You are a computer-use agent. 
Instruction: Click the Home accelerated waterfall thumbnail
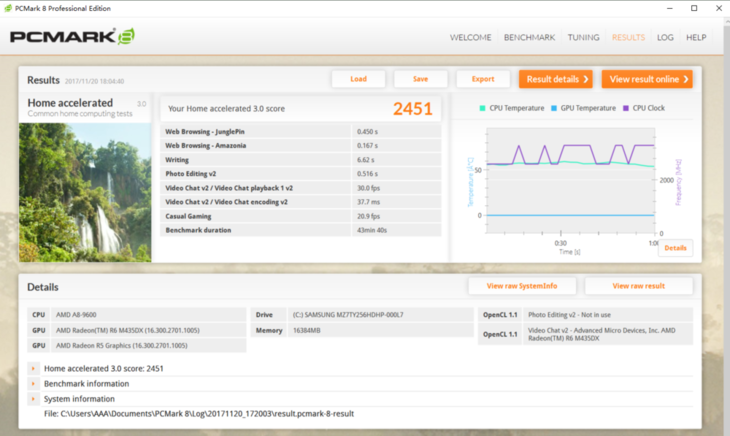85,192
